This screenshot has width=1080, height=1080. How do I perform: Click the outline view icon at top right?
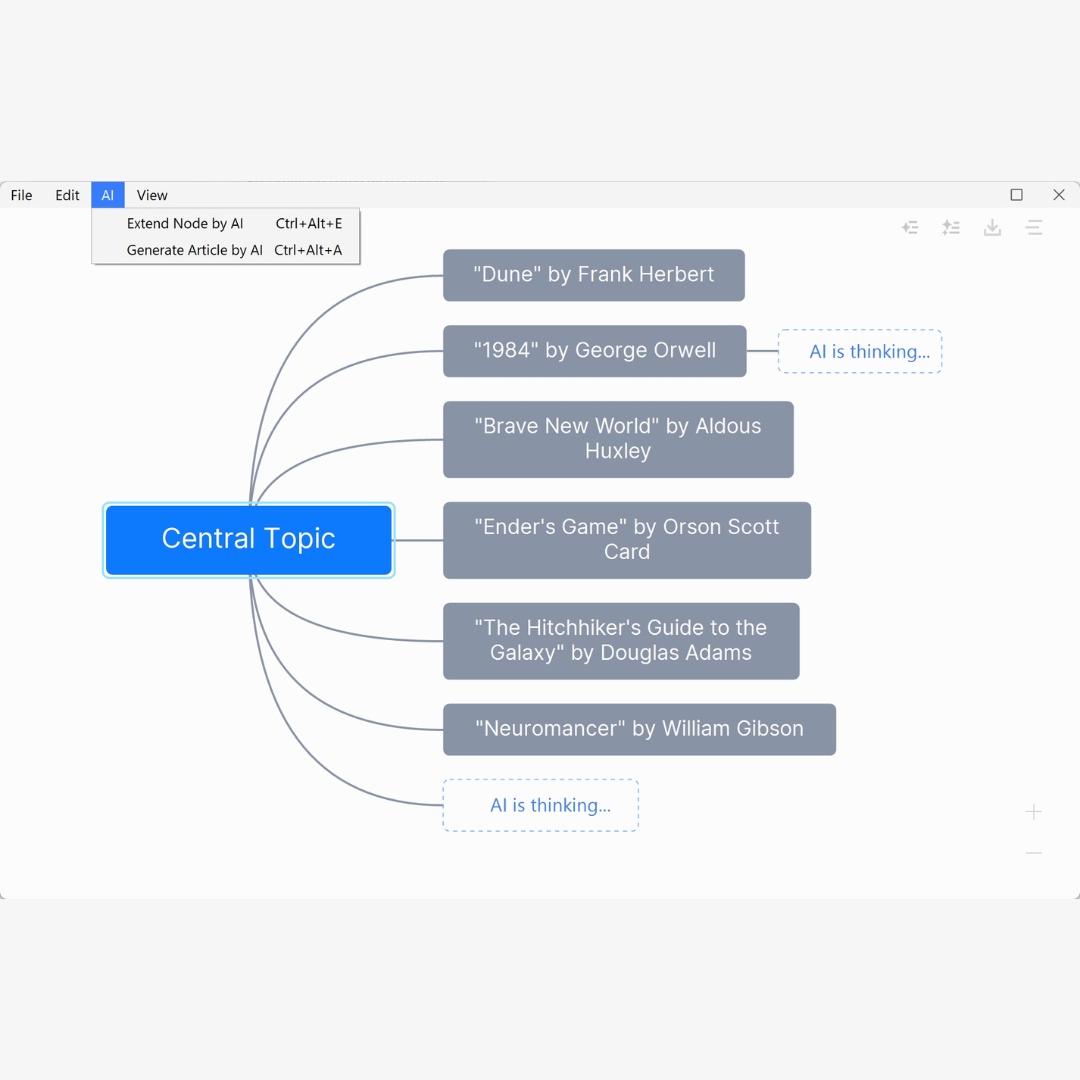tap(1034, 227)
